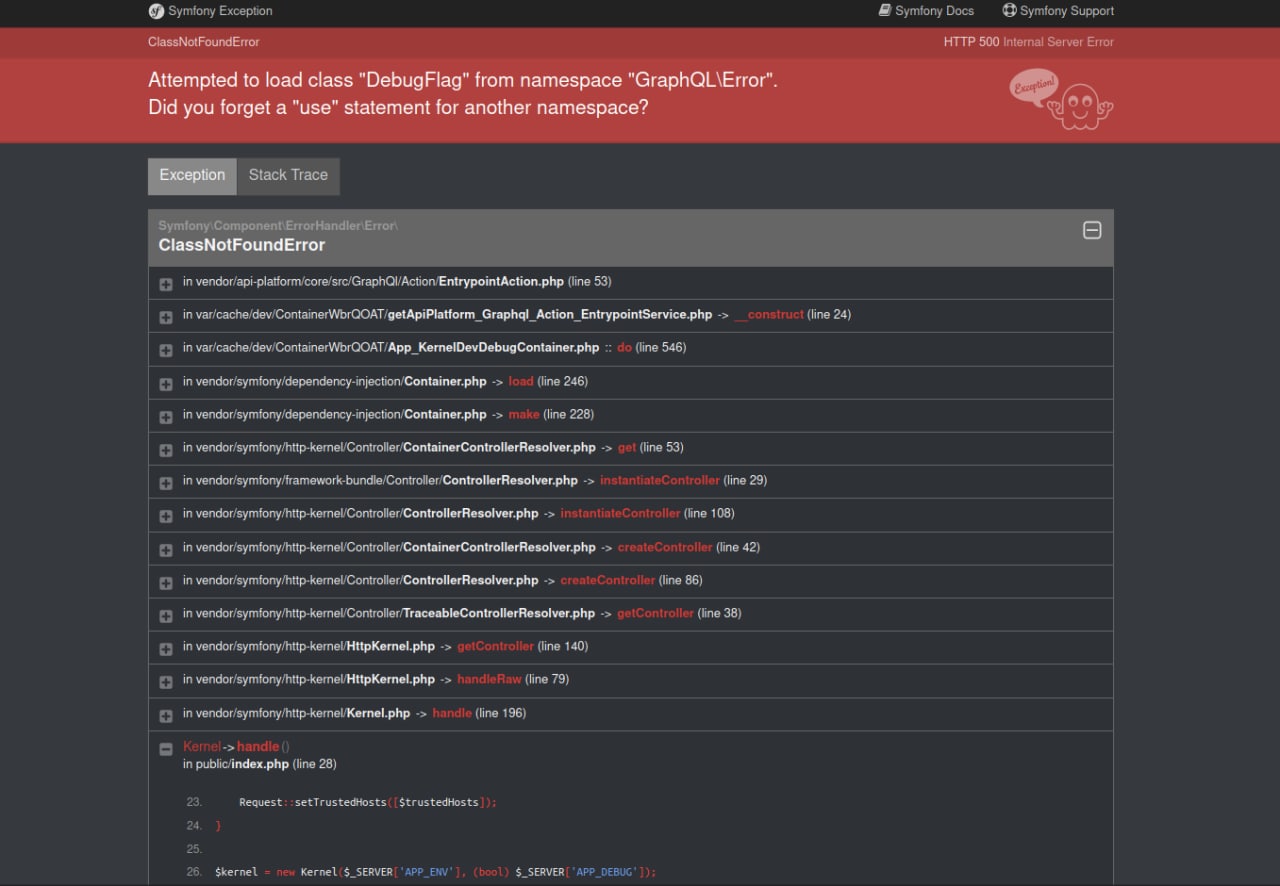The width and height of the screenshot is (1280, 886).
Task: Open the Symfony Docs link
Action: 925,11
